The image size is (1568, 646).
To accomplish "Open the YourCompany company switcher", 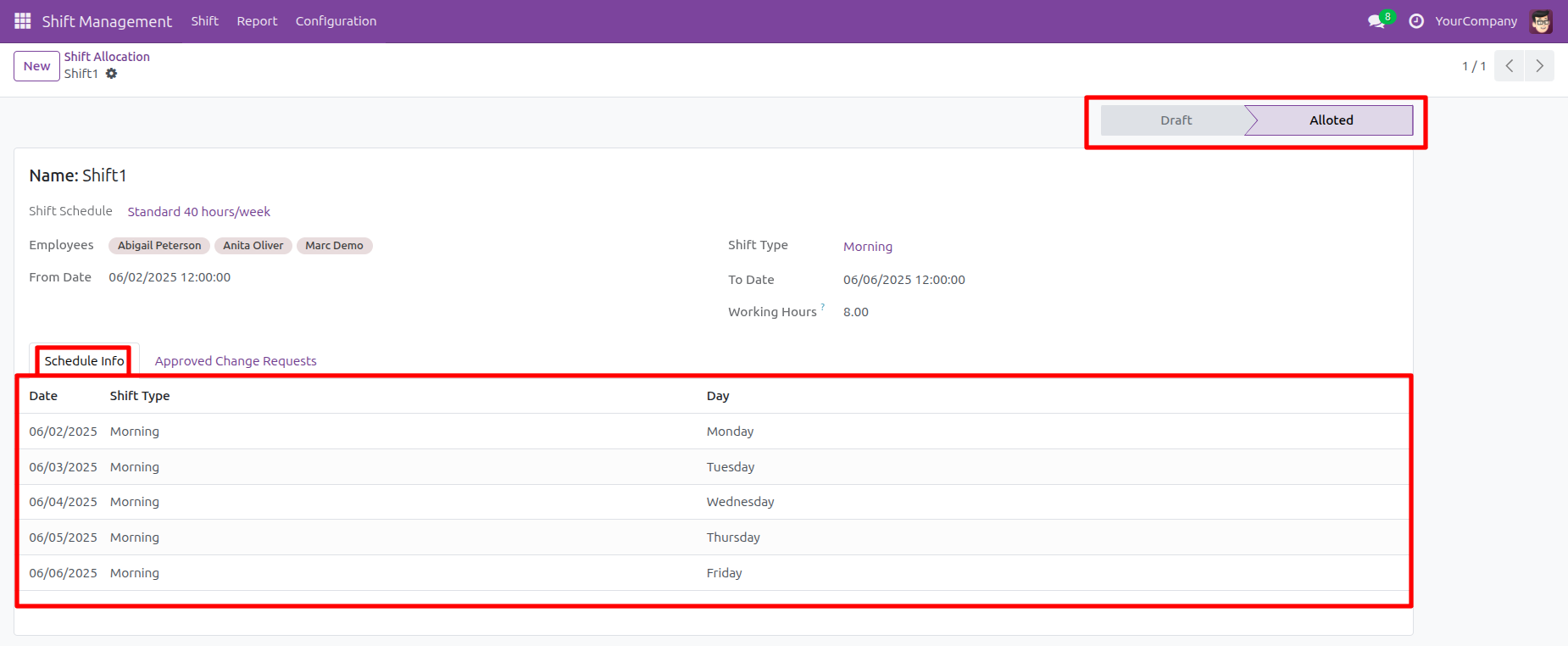I will 1476,21.
